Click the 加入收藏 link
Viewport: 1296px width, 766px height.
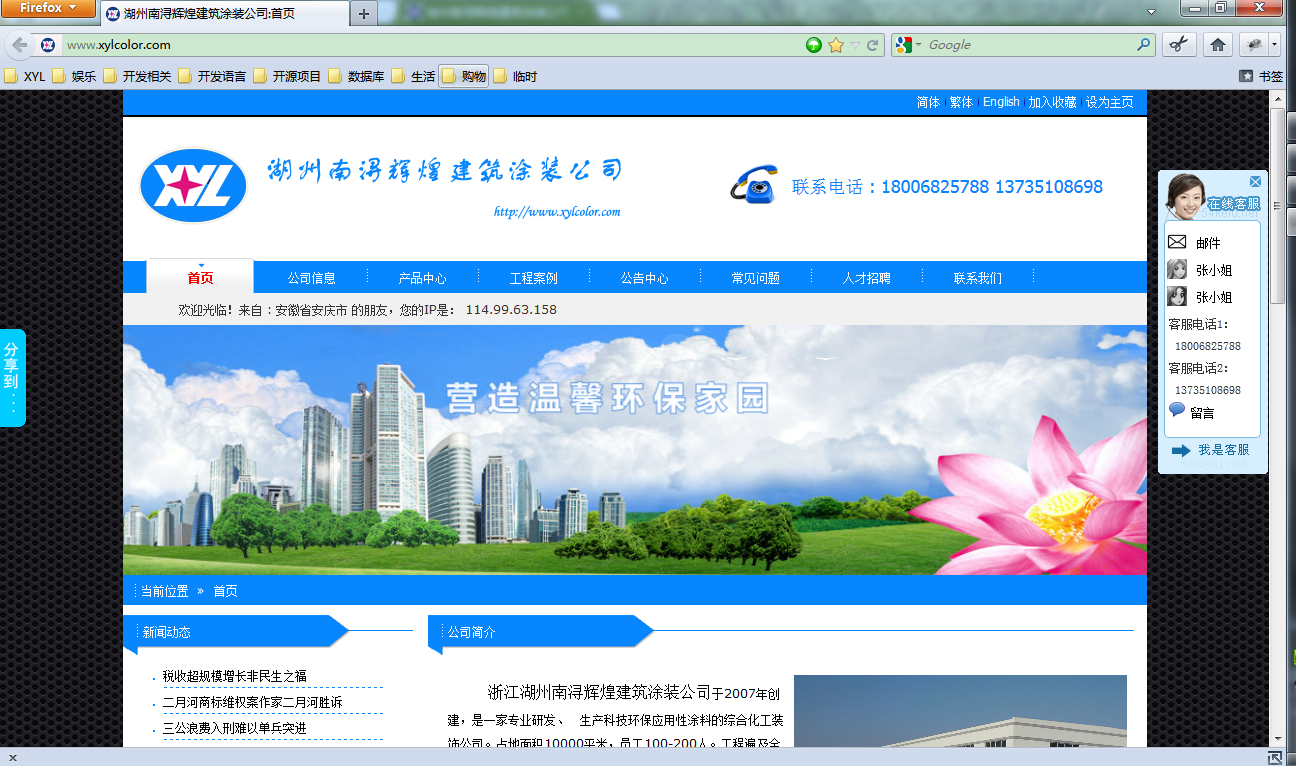click(x=1052, y=102)
